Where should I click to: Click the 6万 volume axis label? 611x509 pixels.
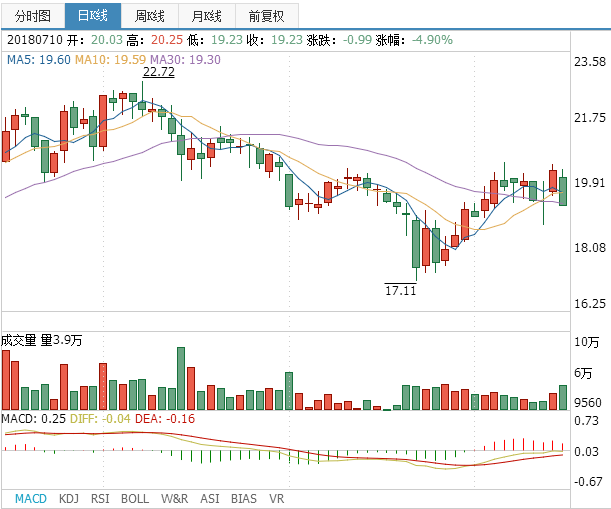(583, 373)
